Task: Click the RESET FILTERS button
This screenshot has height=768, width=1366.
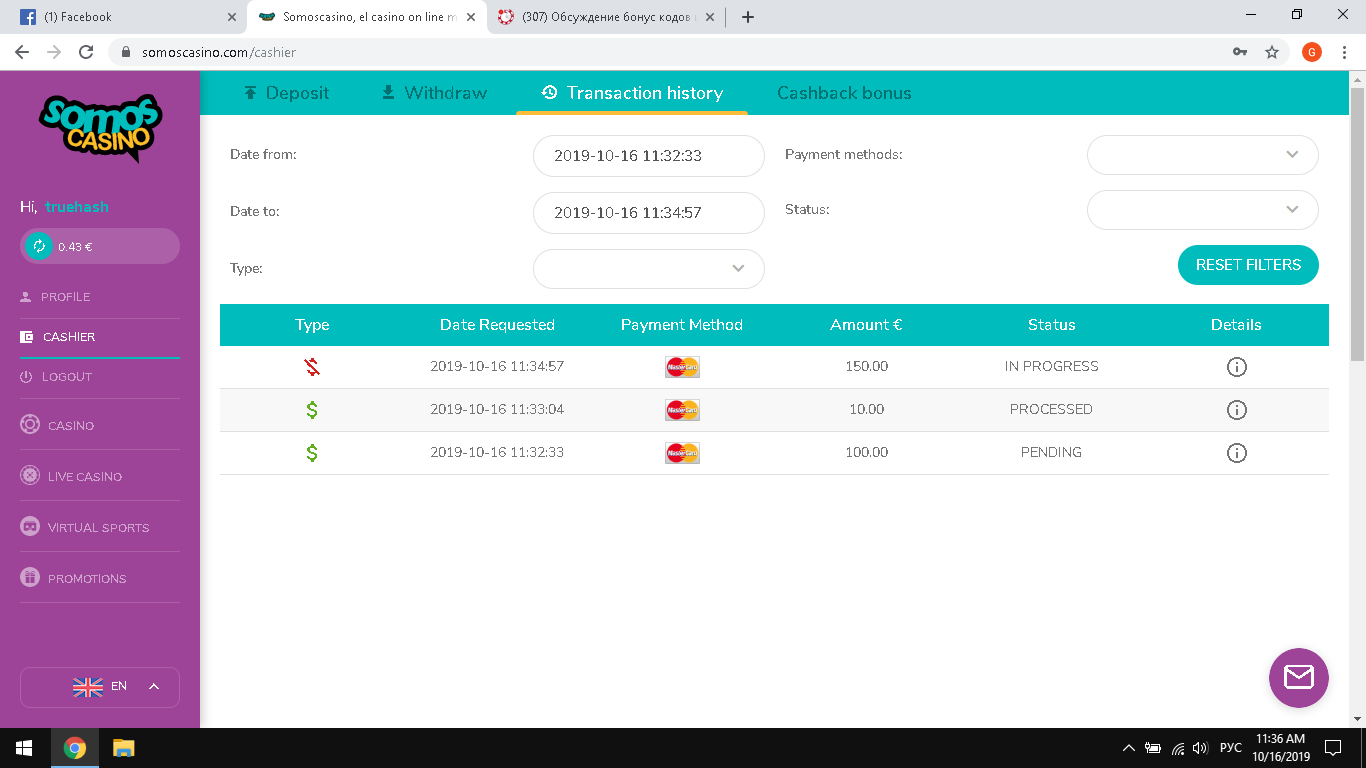Action: tap(1248, 265)
